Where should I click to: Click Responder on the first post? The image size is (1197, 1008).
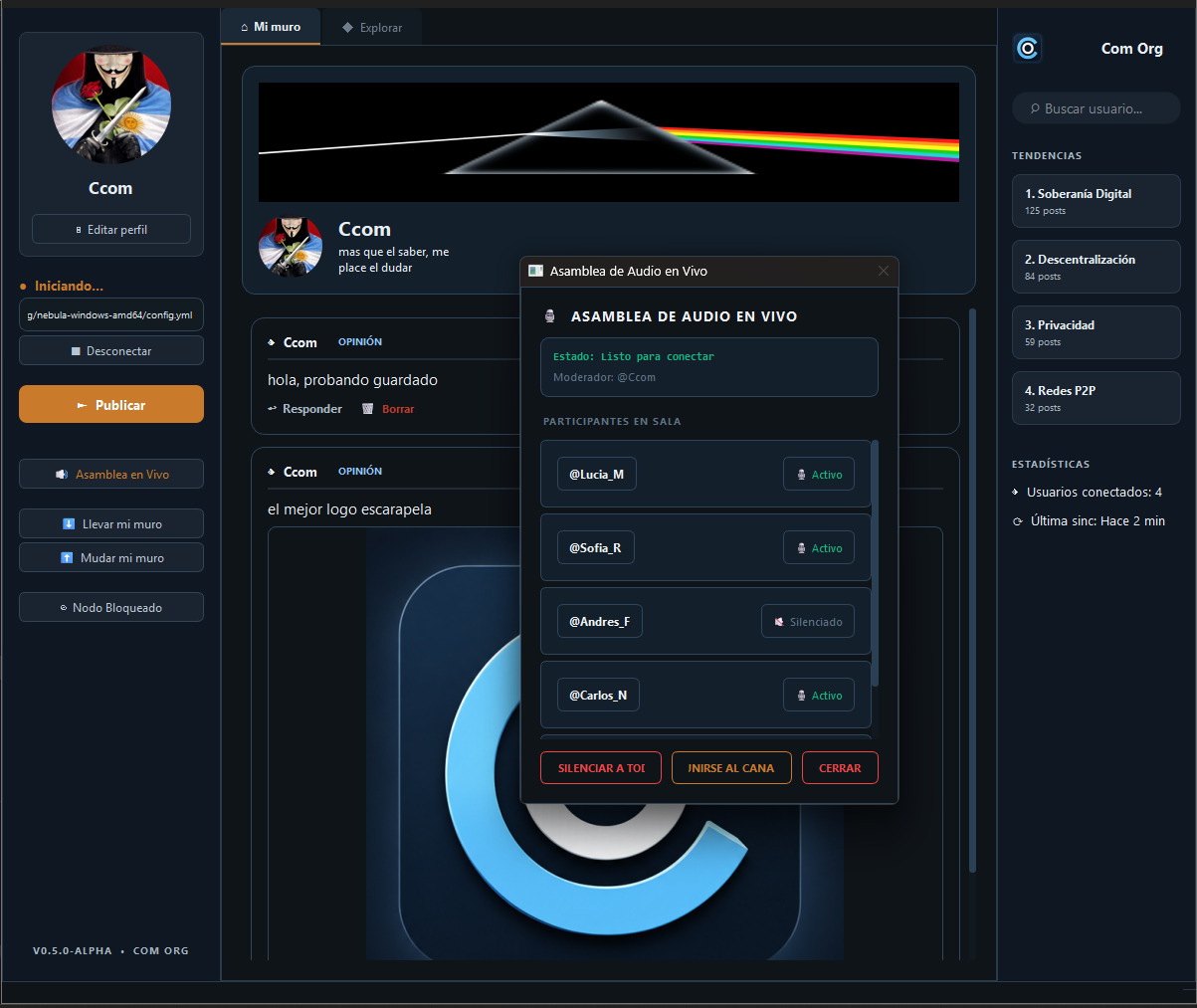pyautogui.click(x=304, y=409)
